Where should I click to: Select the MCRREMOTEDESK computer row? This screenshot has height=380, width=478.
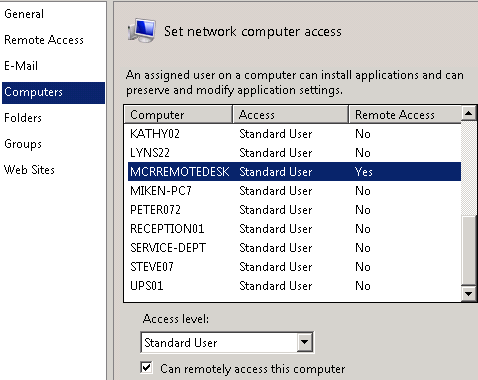[x=294, y=172]
